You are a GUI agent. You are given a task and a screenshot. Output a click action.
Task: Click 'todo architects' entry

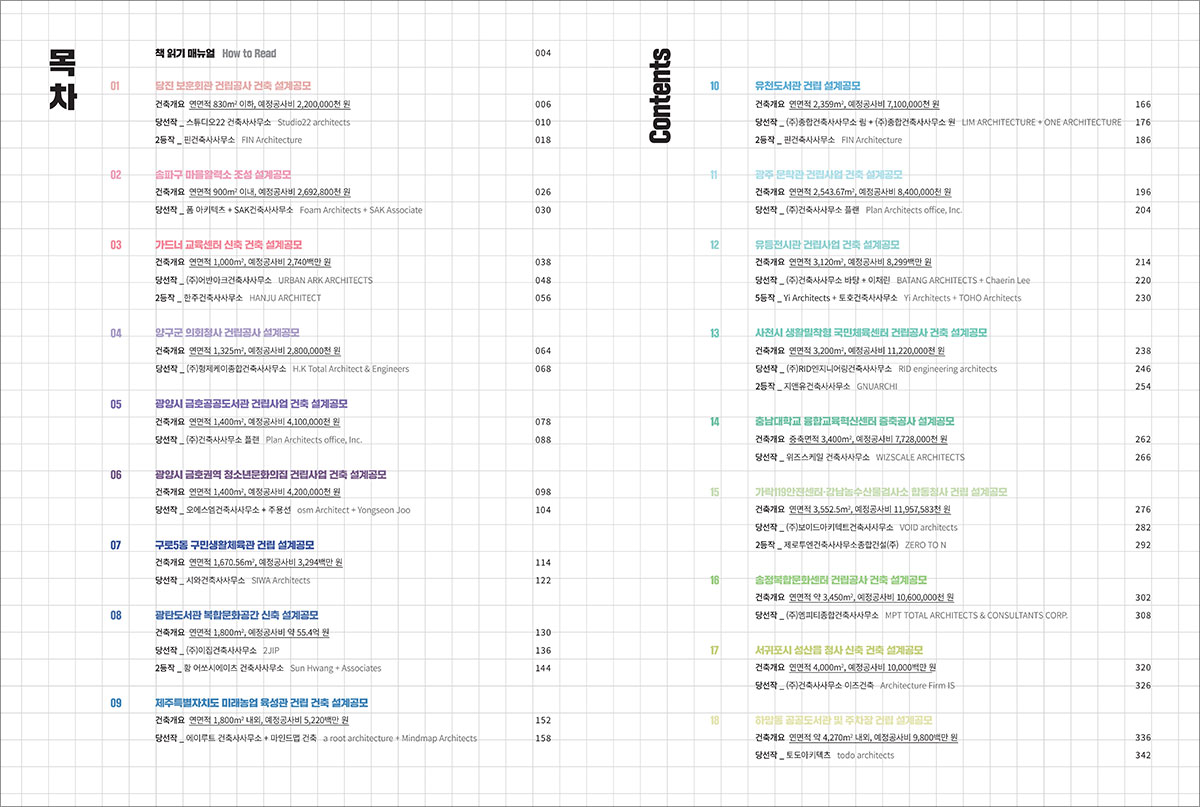pos(865,756)
